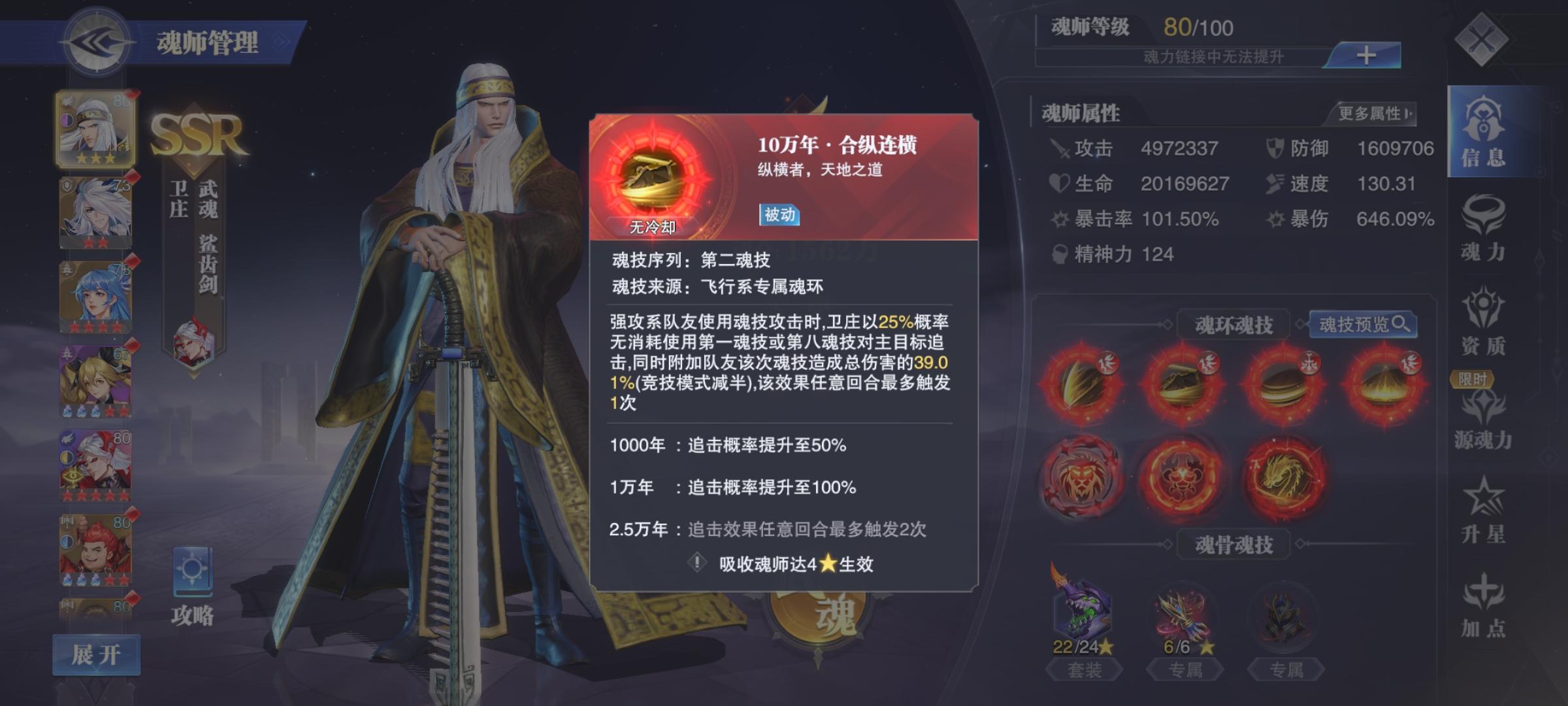This screenshot has height=706, width=1568.
Task: Select the red lion soul ring skill
Action: [1083, 478]
